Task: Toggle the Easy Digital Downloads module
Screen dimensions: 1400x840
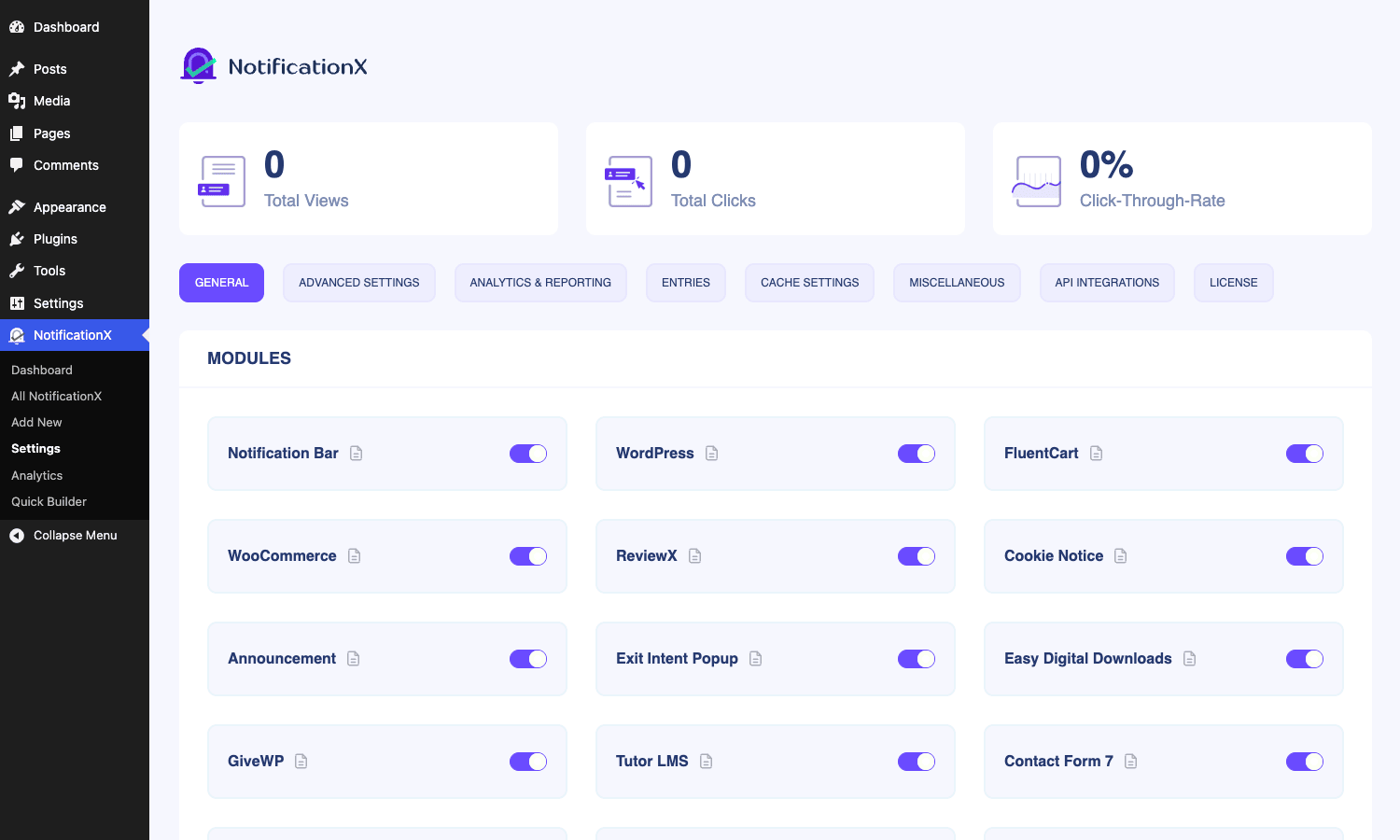Action: click(x=1305, y=659)
